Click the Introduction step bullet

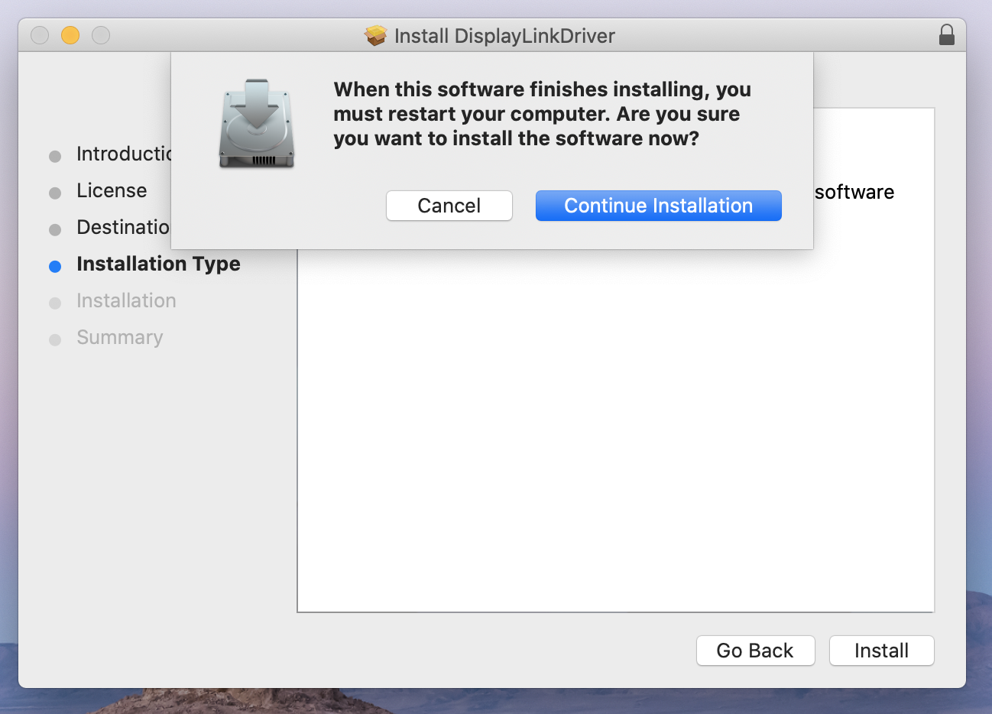coord(55,156)
